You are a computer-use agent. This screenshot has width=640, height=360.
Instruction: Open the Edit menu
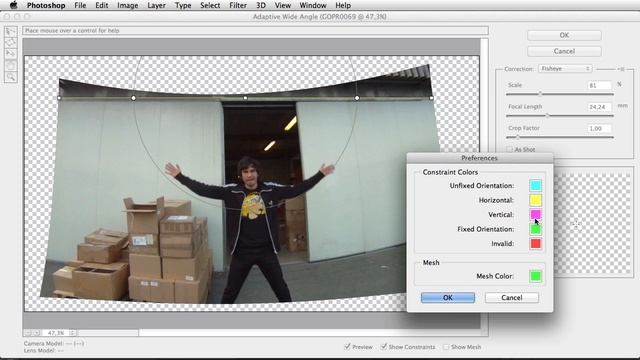tap(102, 5)
